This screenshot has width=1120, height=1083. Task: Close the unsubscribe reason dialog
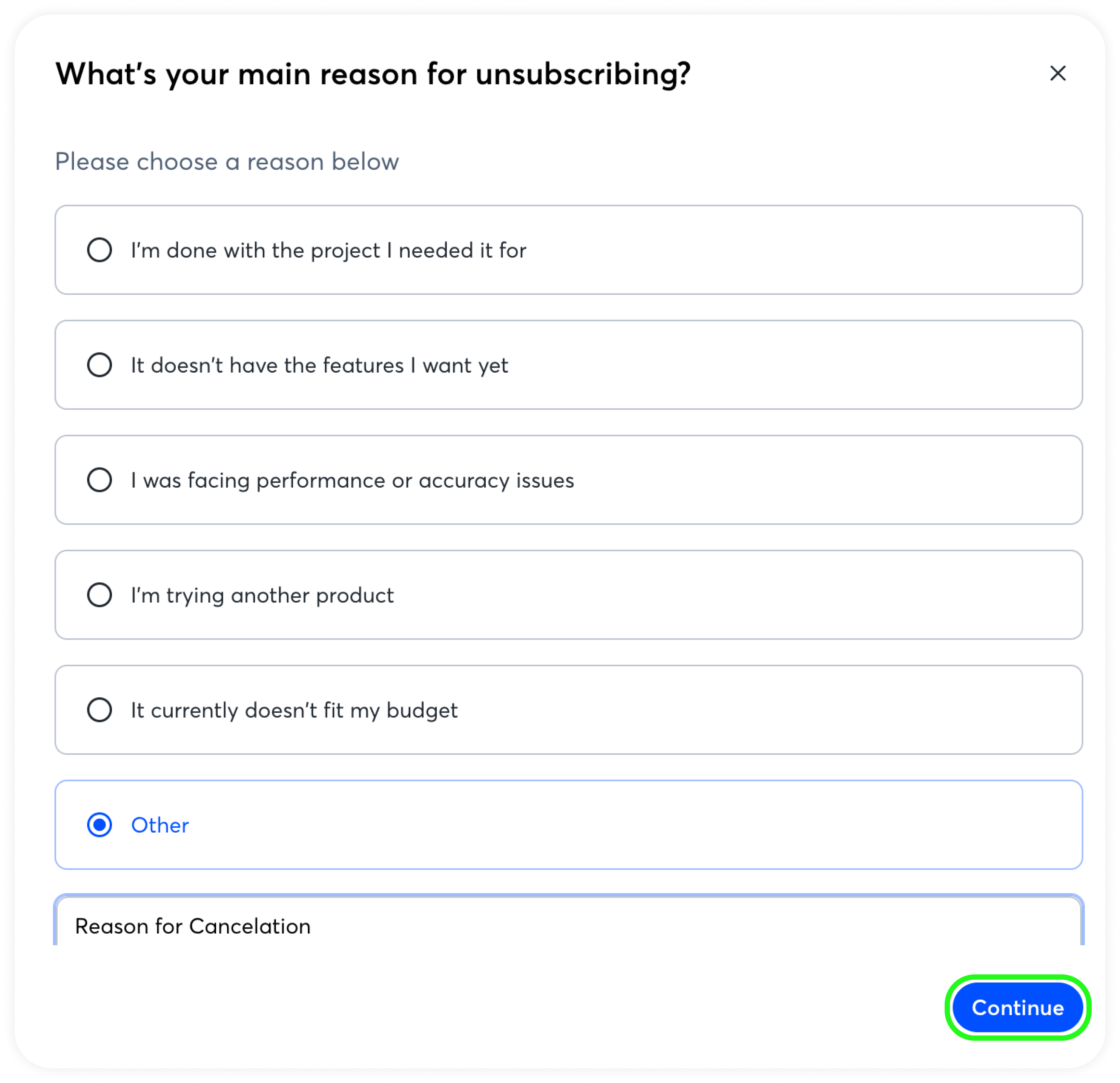click(x=1058, y=73)
